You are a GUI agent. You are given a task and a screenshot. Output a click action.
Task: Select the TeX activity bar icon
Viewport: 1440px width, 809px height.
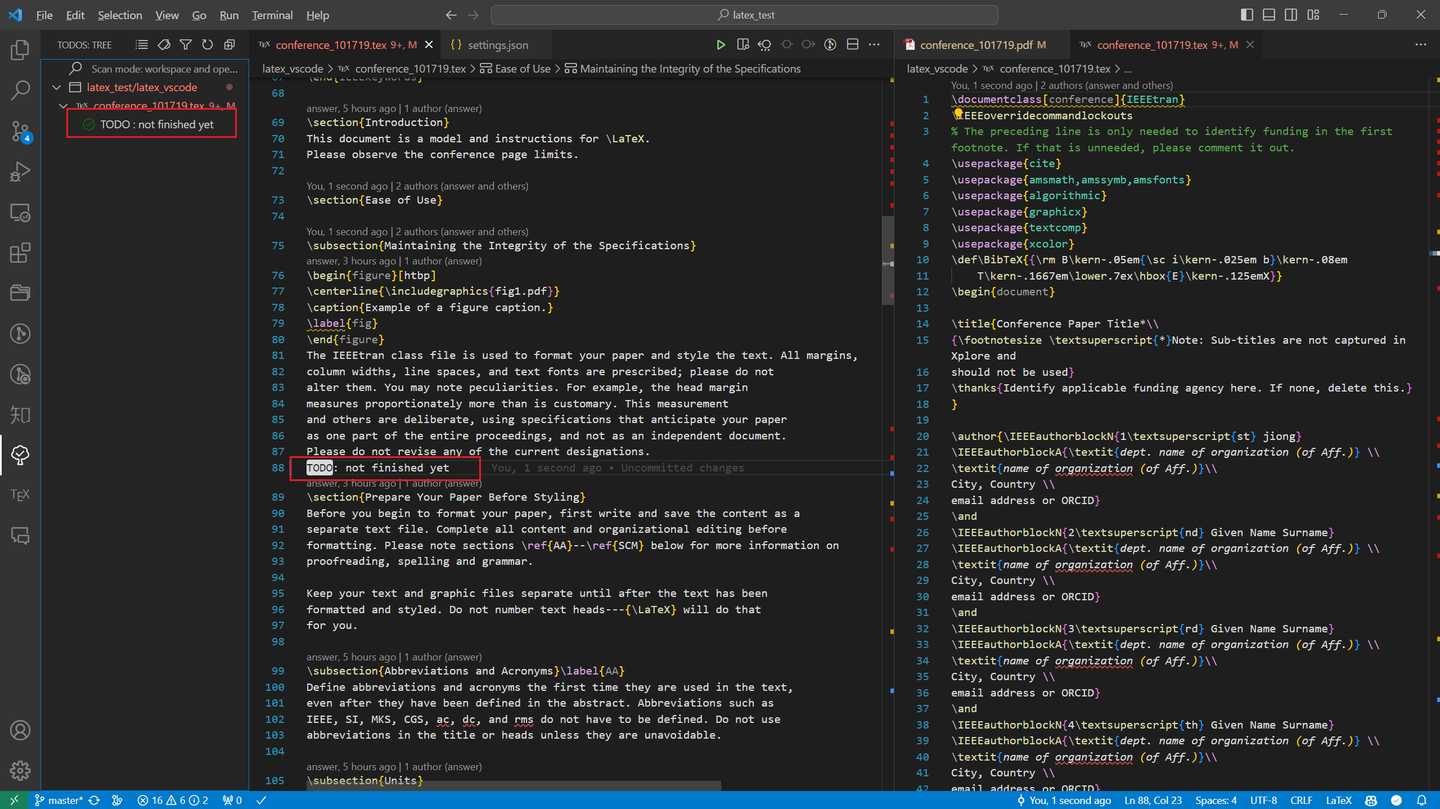(20, 493)
